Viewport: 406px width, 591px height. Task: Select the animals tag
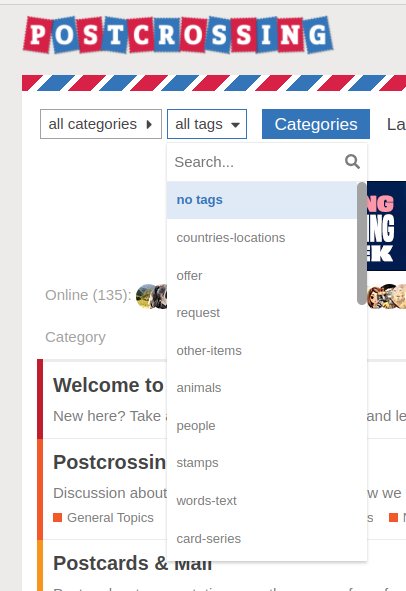click(262, 388)
